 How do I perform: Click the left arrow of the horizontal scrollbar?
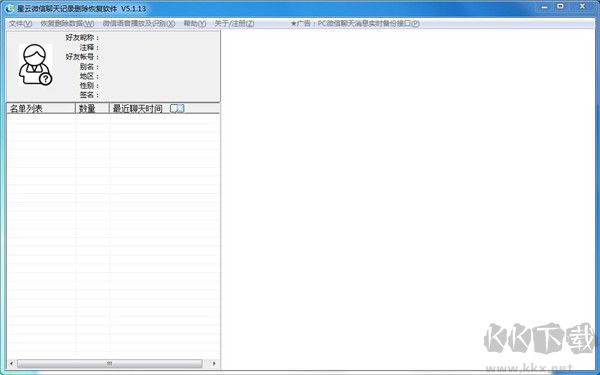[x=11, y=363]
